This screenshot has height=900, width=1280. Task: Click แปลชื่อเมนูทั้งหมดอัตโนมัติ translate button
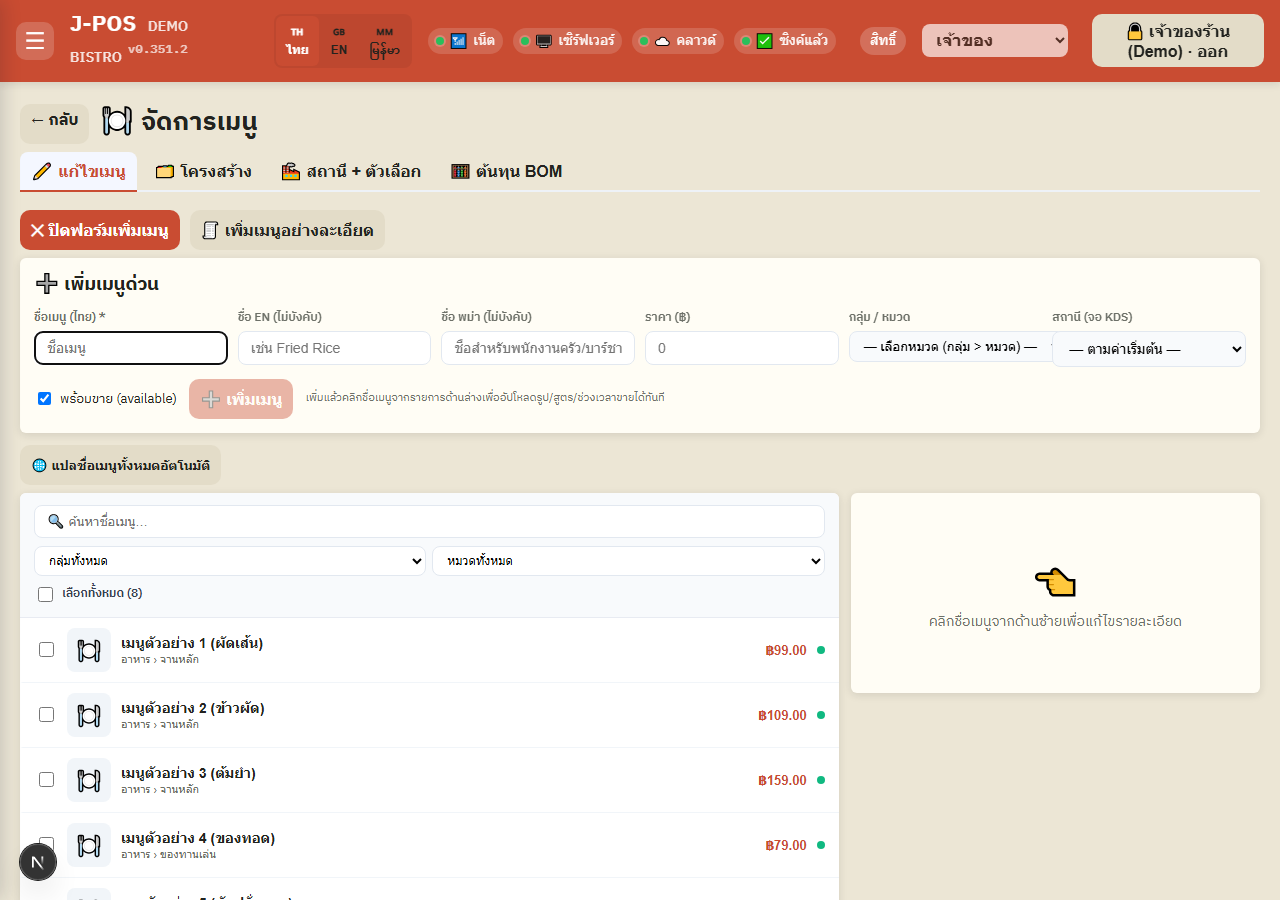[120, 465]
